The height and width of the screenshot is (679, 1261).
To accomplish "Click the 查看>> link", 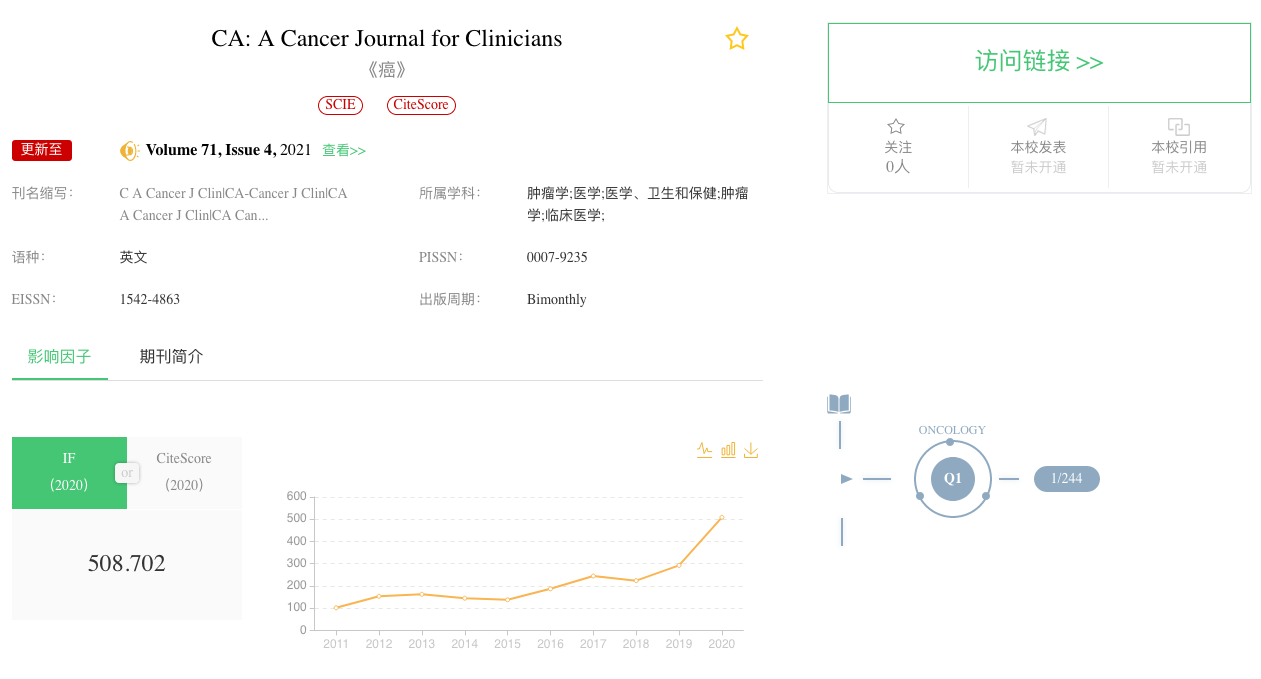I will (344, 151).
